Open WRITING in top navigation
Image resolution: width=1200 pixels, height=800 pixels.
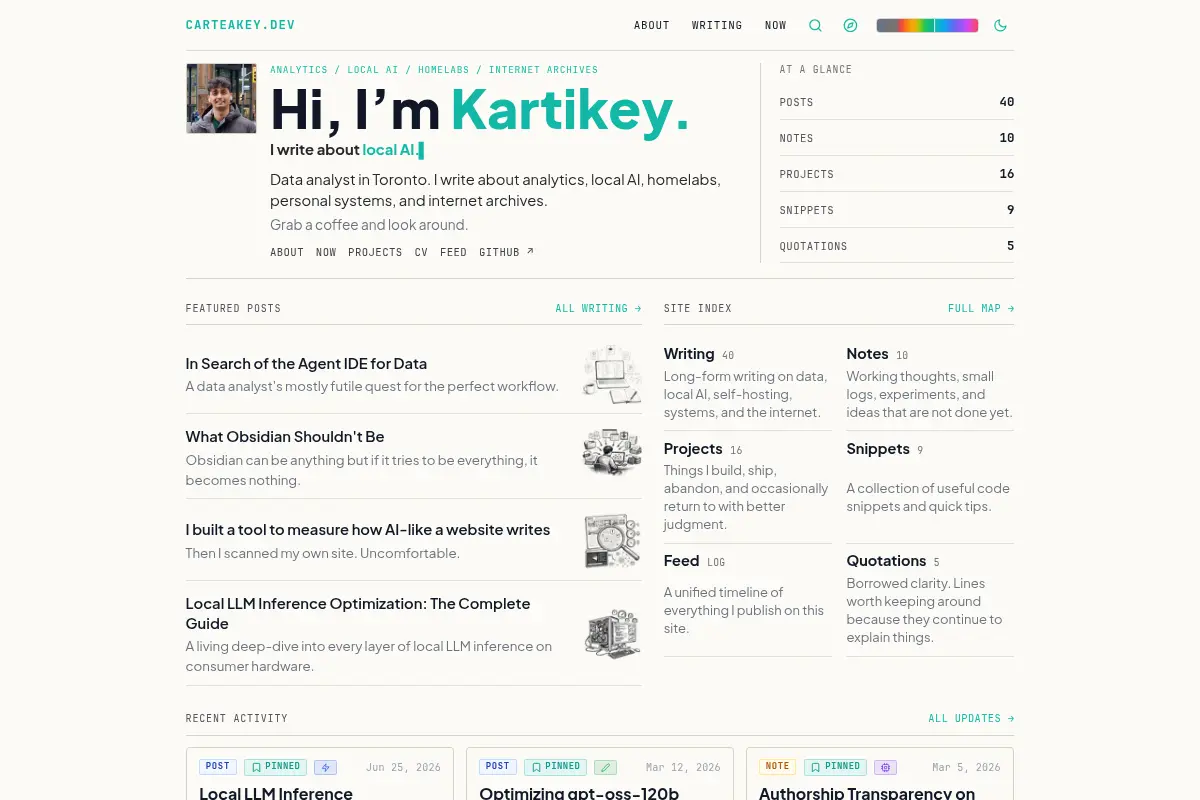pos(717,26)
